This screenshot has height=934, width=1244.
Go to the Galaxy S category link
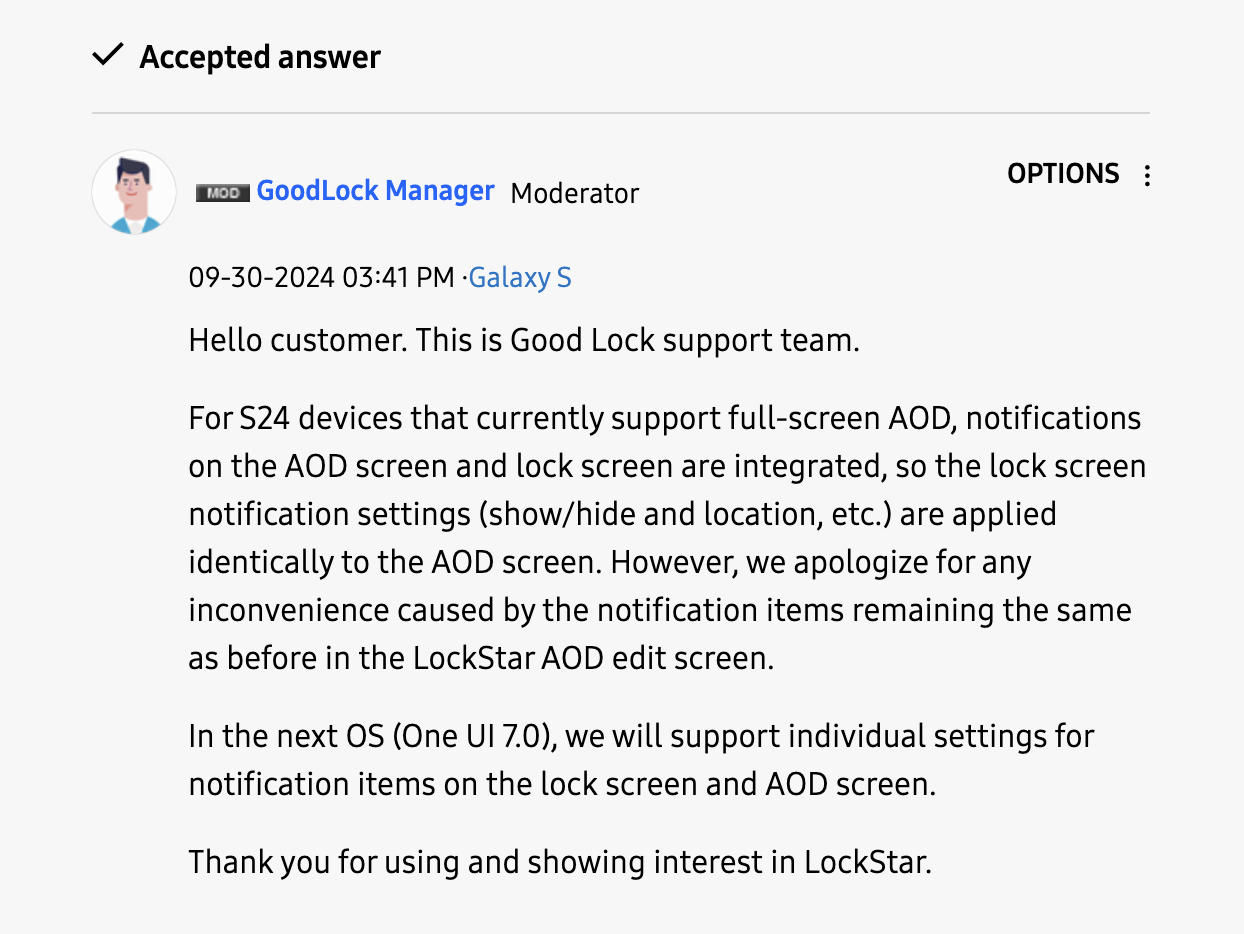[520, 277]
